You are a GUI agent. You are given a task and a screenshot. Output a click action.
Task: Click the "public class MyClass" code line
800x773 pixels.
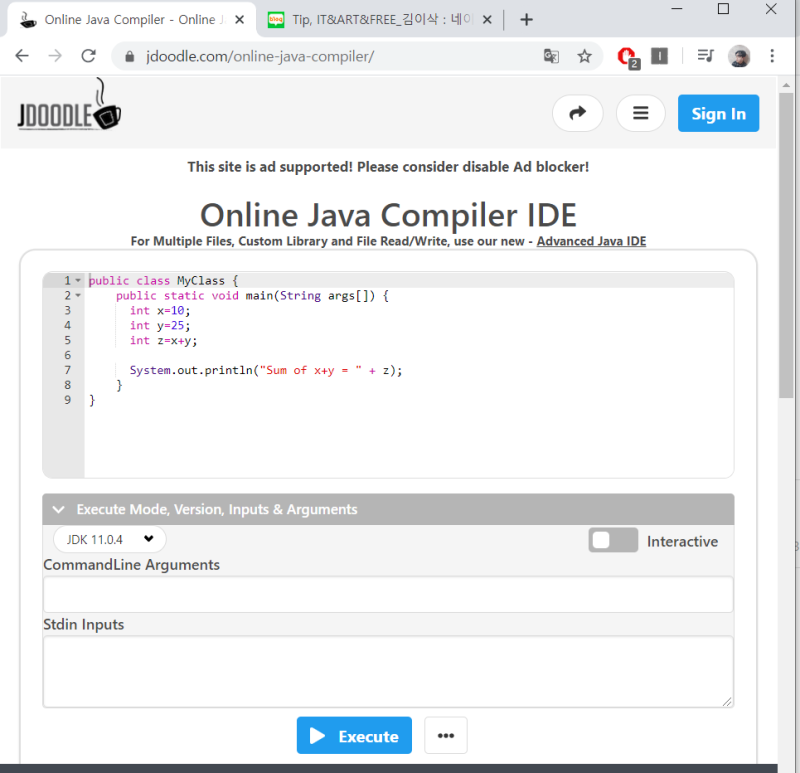tap(163, 281)
